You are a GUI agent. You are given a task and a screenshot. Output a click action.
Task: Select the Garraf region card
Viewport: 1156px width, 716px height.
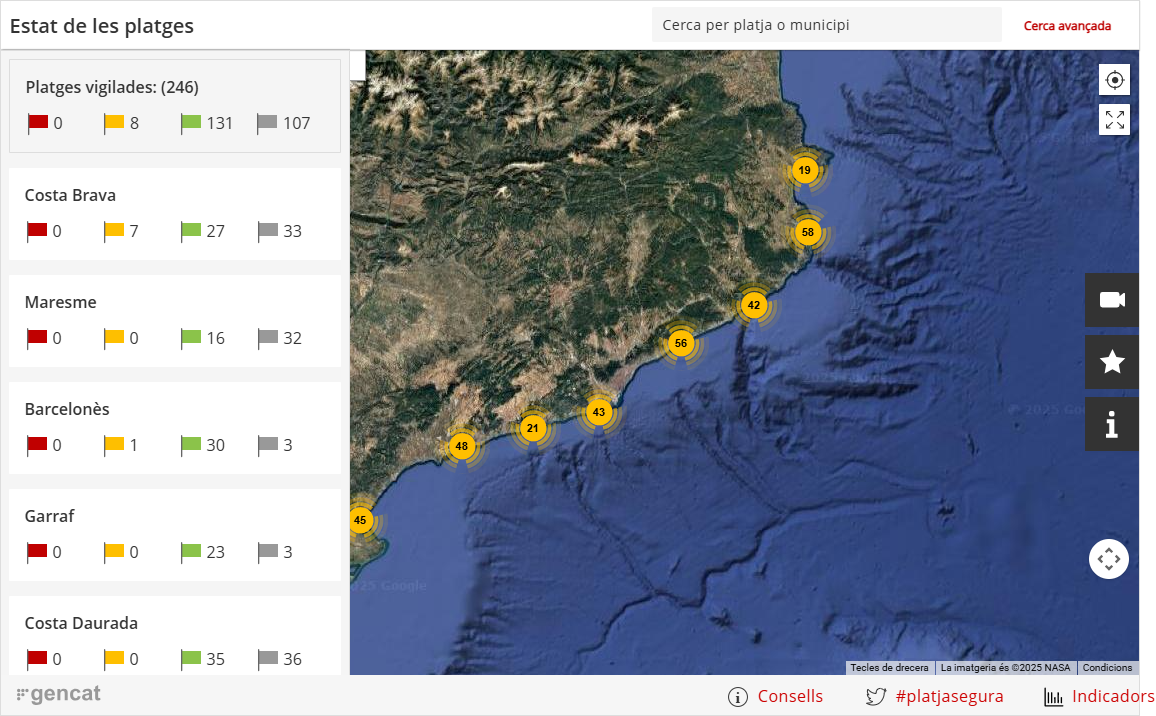pos(175,535)
